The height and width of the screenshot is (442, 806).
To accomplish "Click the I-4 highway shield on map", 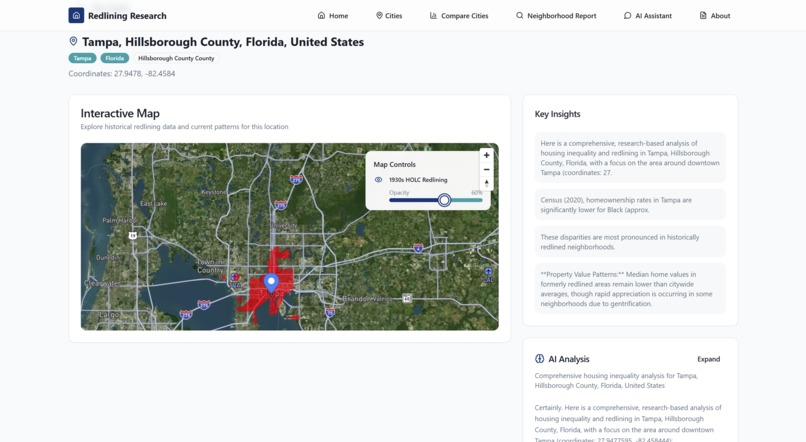I will point(418,248).
